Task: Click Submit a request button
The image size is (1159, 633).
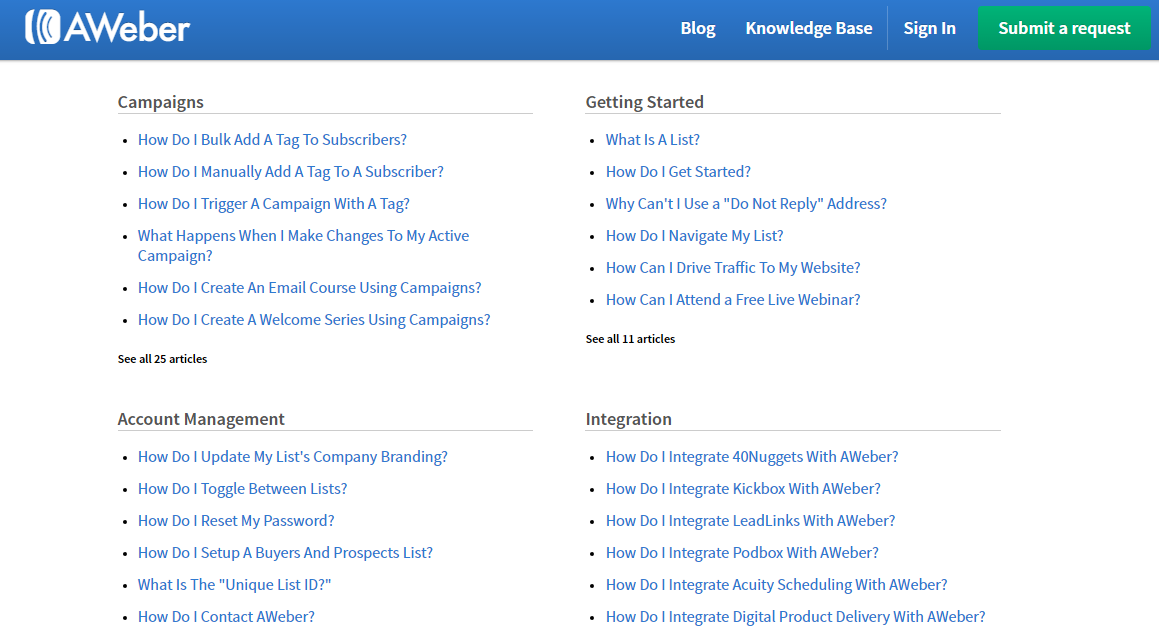Action: (x=1064, y=28)
